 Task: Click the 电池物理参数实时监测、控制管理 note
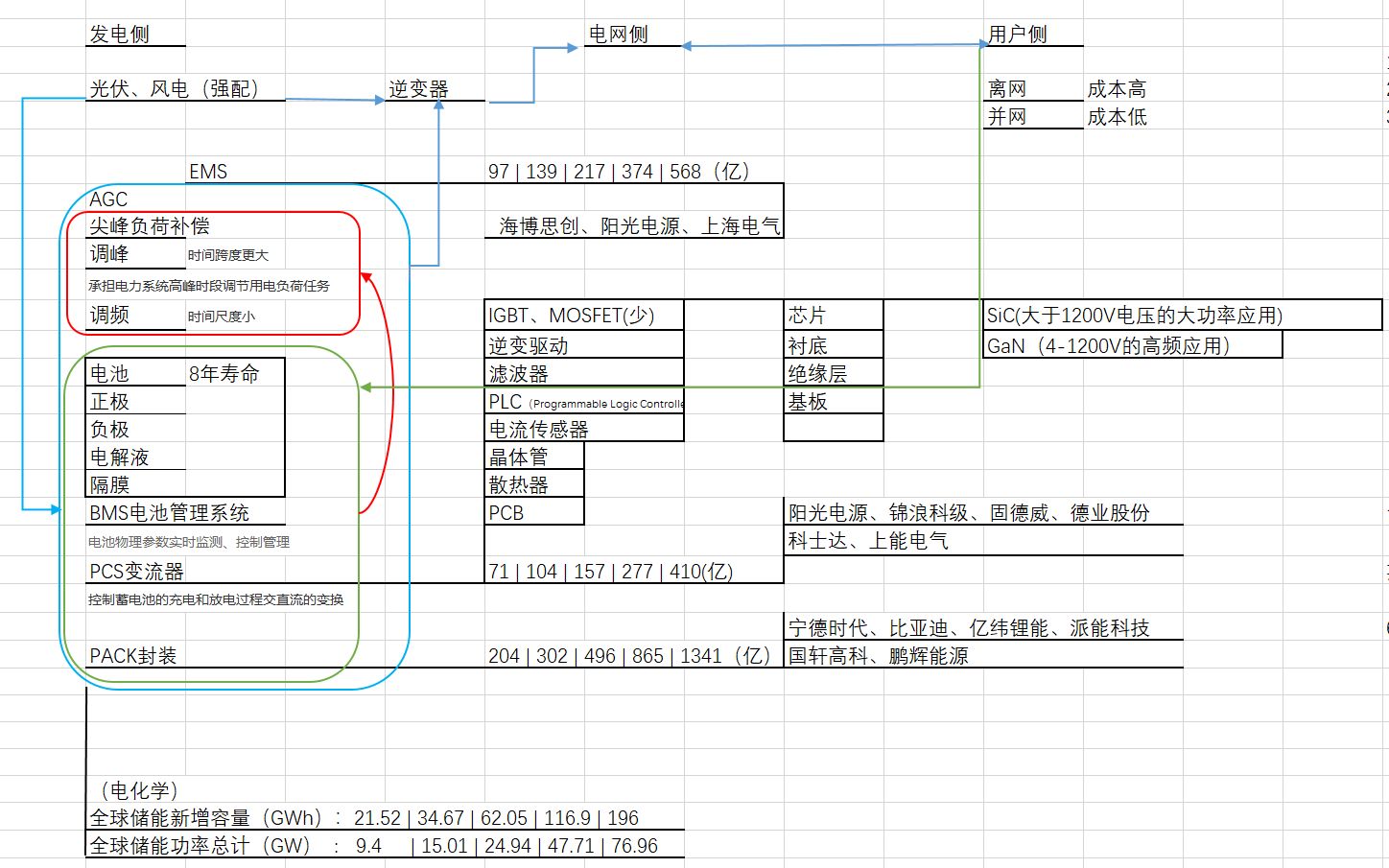(189, 542)
